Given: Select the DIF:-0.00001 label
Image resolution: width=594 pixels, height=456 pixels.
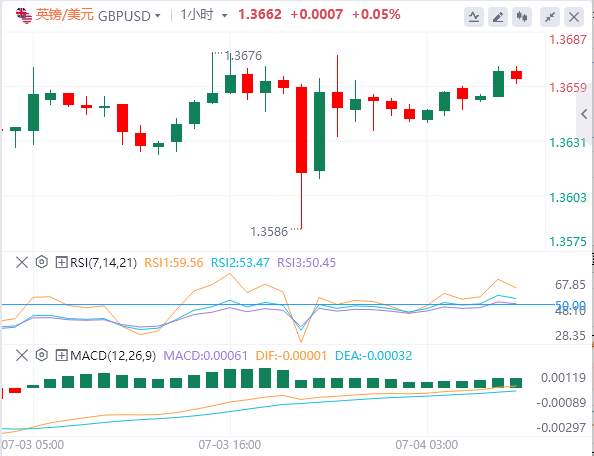Looking at the screenshot, I should (291, 356).
